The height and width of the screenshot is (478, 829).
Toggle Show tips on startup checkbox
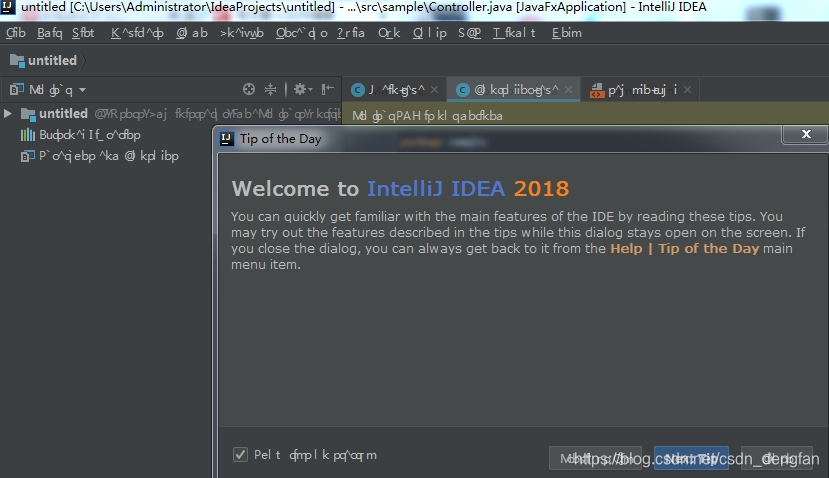[240, 454]
